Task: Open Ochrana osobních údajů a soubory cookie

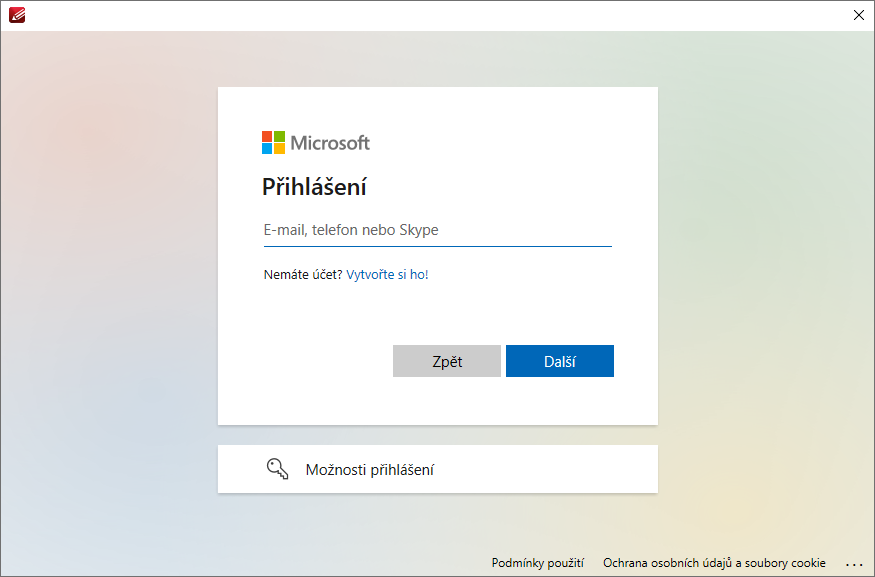Action: pos(714,562)
